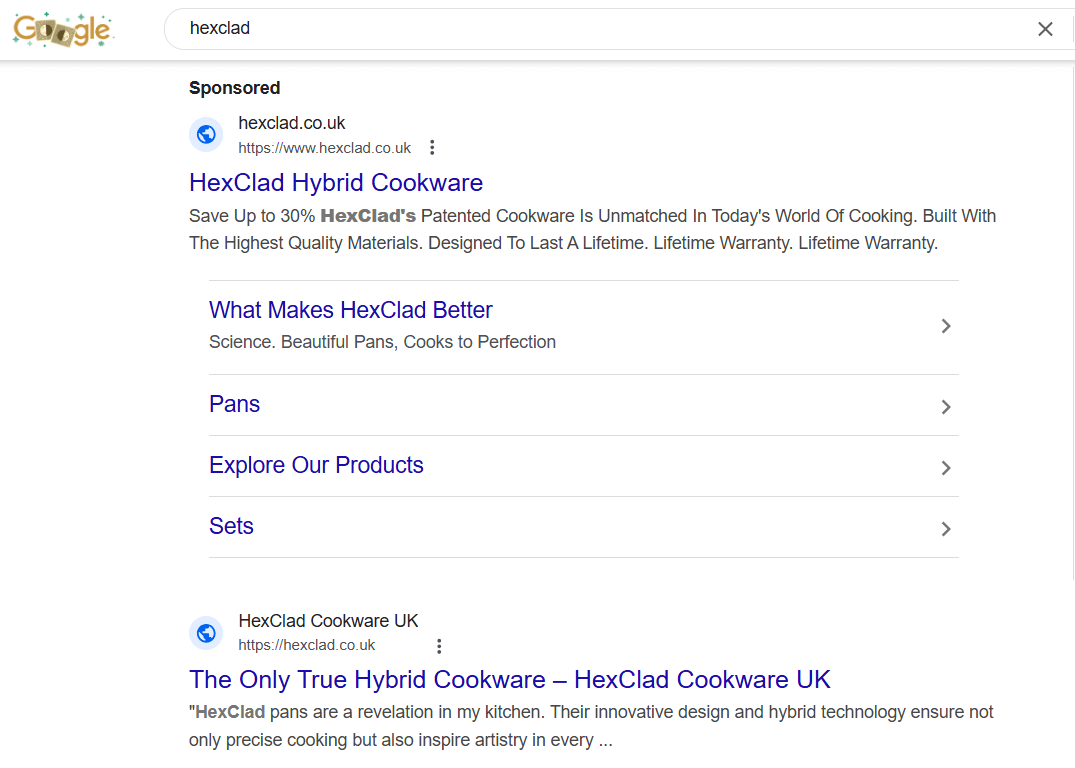The width and height of the screenshot is (1075, 768).
Task: Click the https://www.hexclad.co.uk URL text
Action: coord(324,148)
